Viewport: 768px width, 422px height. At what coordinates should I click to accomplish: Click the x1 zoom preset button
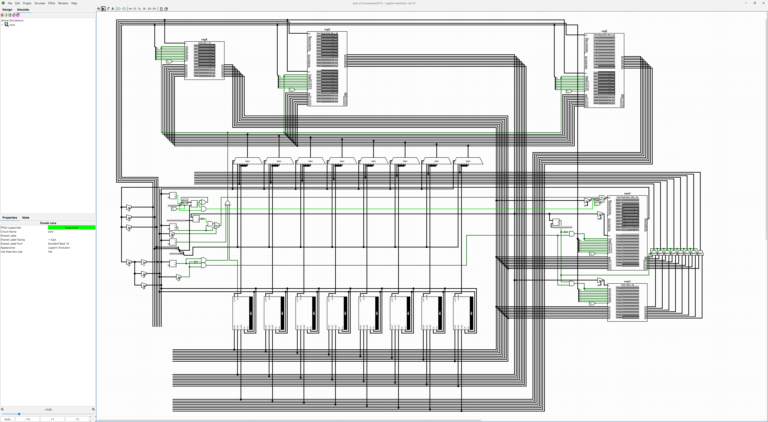(x=52, y=419)
